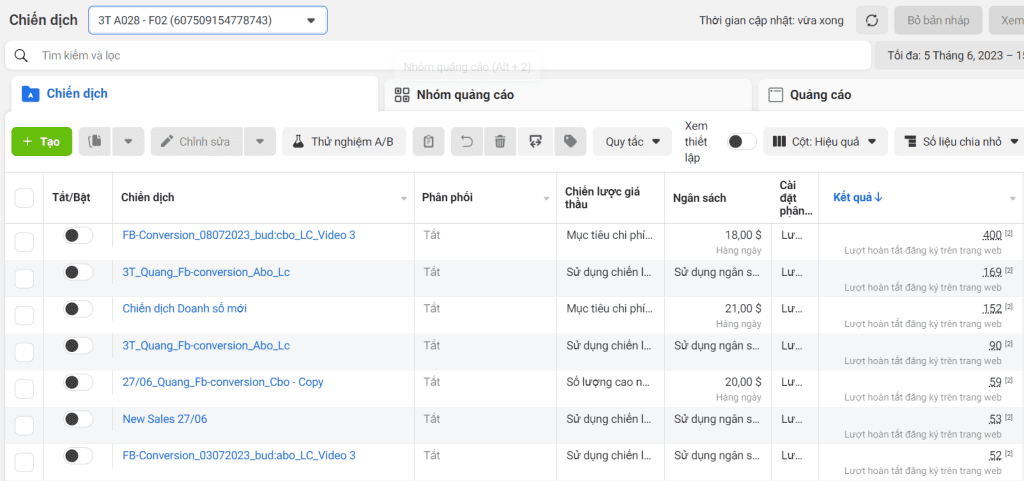1024x481 pixels.
Task: Click the trash delete icon
Action: [500, 141]
